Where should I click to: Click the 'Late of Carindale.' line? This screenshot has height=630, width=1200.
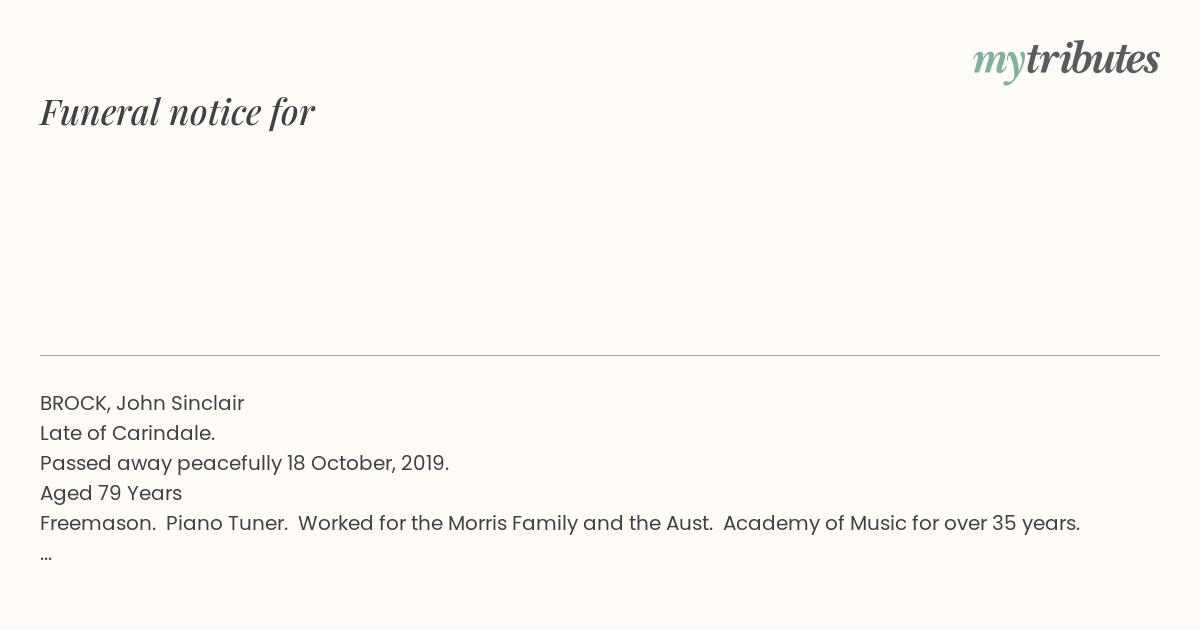(128, 433)
